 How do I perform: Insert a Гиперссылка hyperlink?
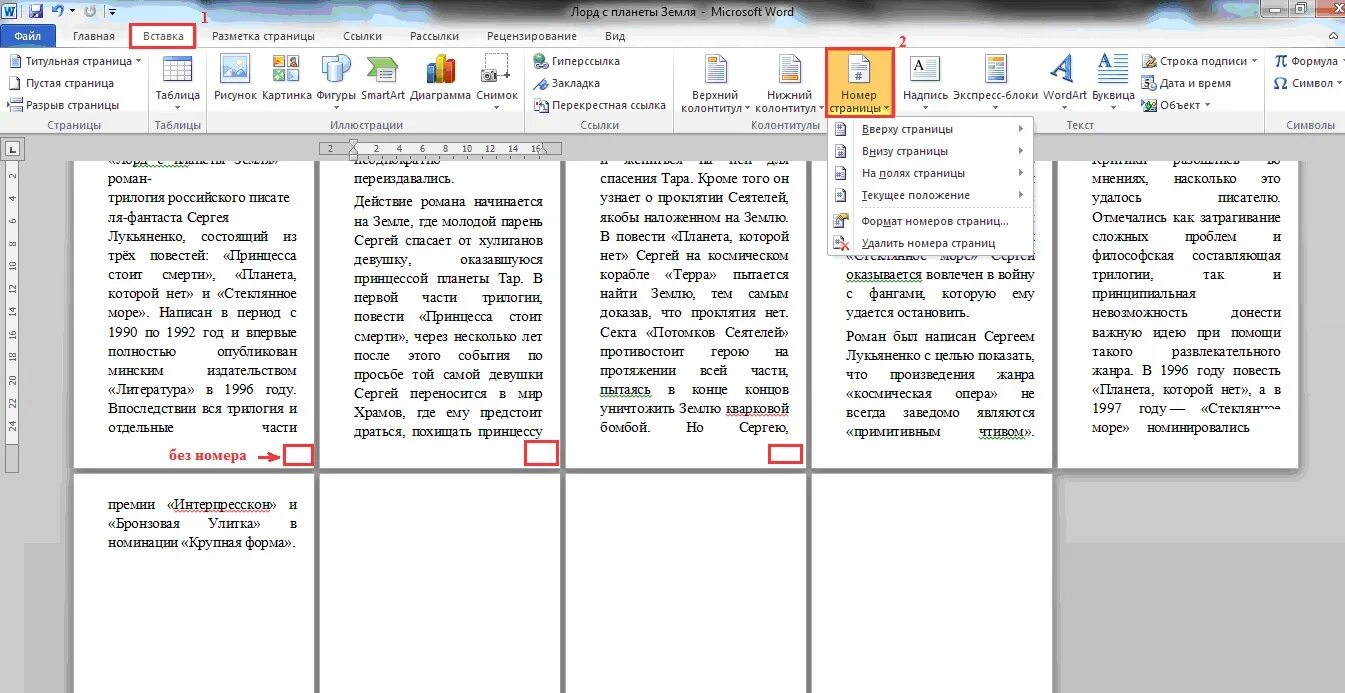pos(576,61)
